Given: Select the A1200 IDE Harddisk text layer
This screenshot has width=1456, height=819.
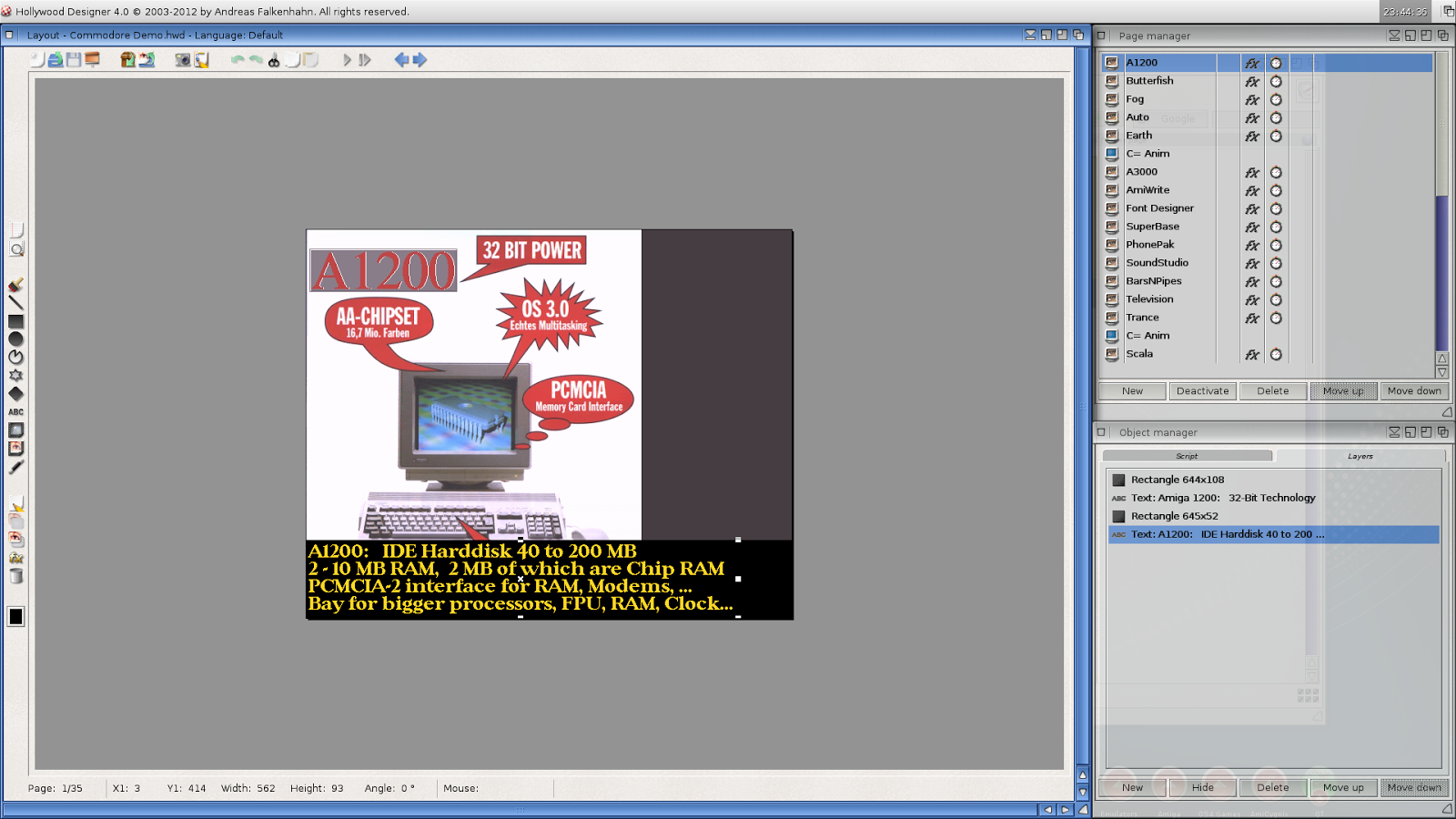Looking at the screenshot, I should (x=1273, y=534).
